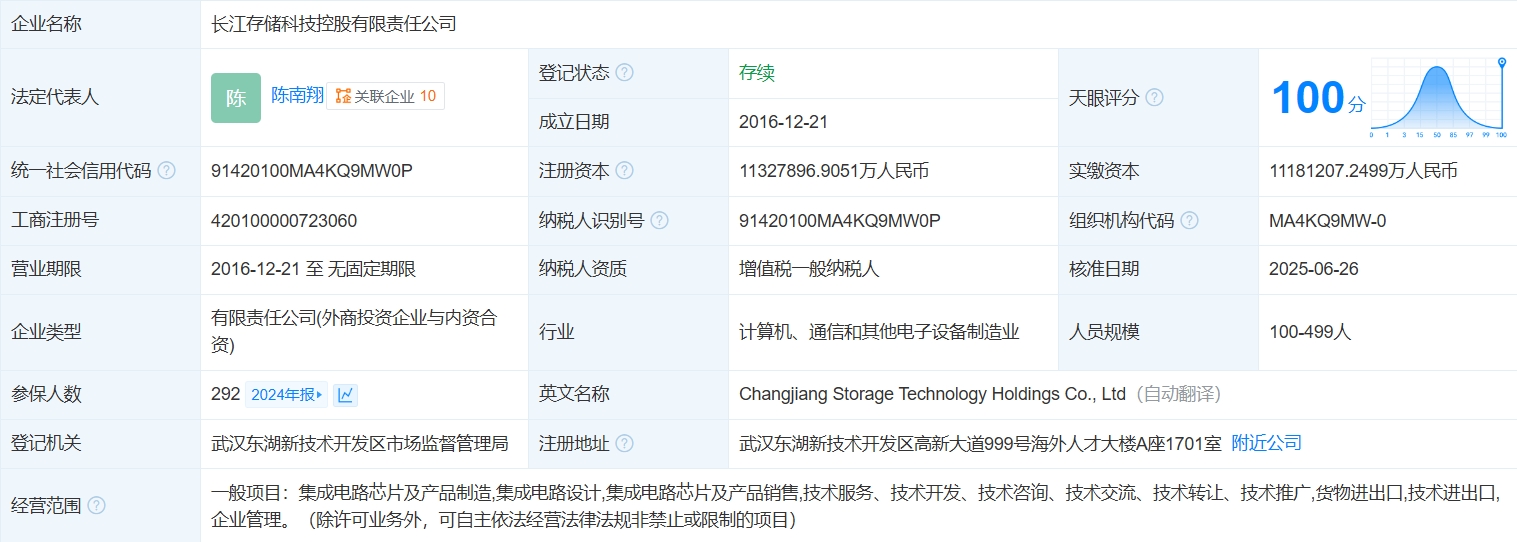Click the 法定代表人 label
Image resolution: width=1517 pixels, height=542 pixels.
click(x=55, y=98)
